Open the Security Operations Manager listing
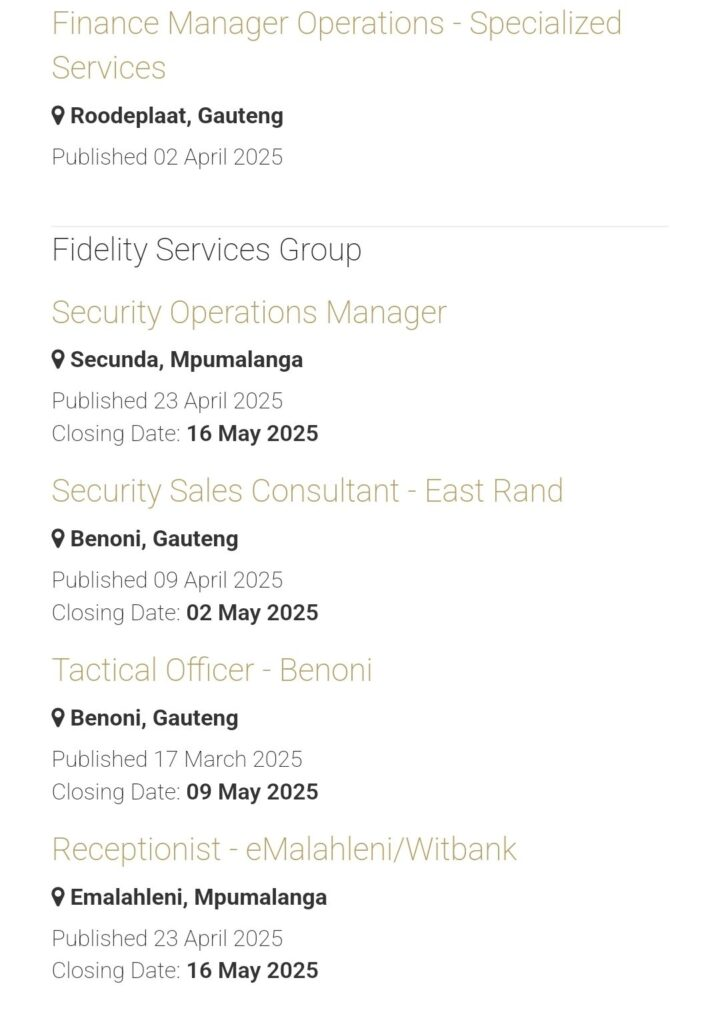Viewport: 720px width, 1024px height. click(249, 312)
